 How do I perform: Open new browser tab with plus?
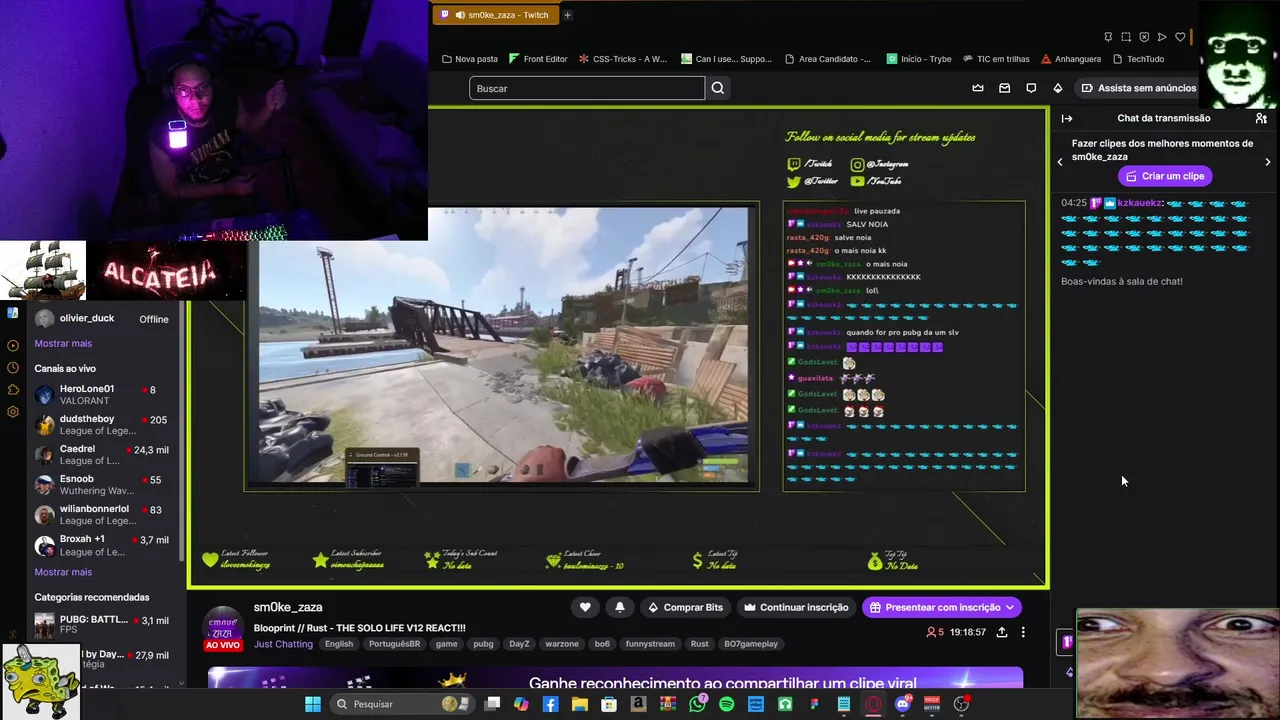[x=567, y=15]
